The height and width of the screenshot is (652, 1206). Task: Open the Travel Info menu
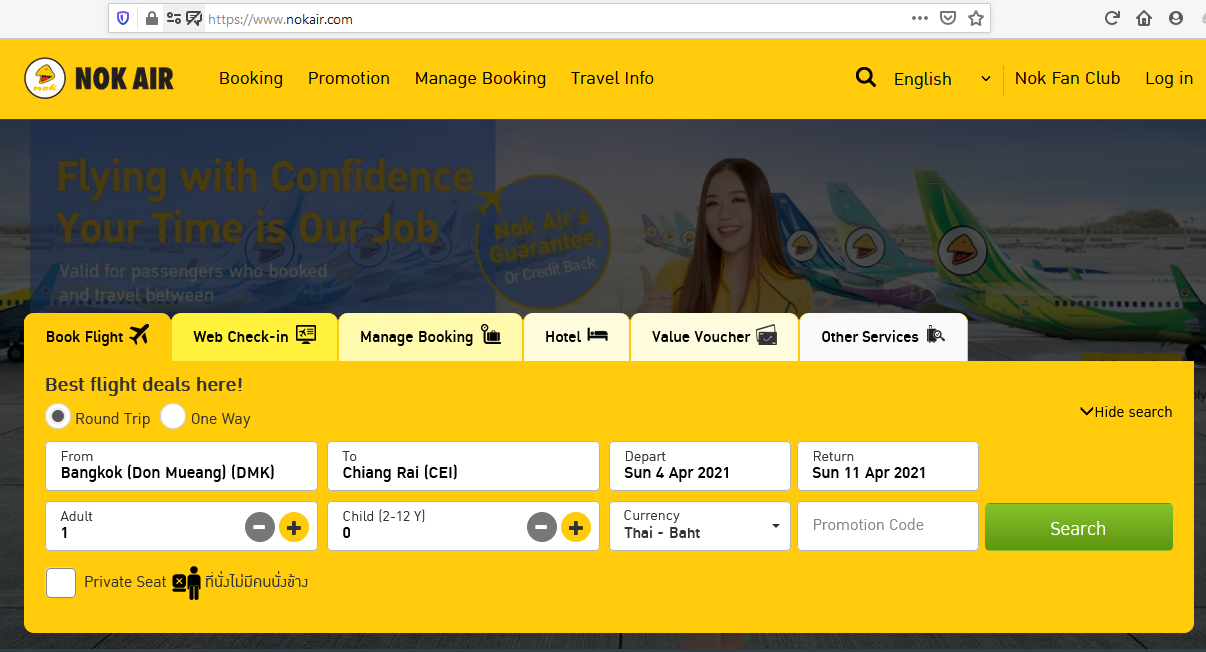click(612, 78)
